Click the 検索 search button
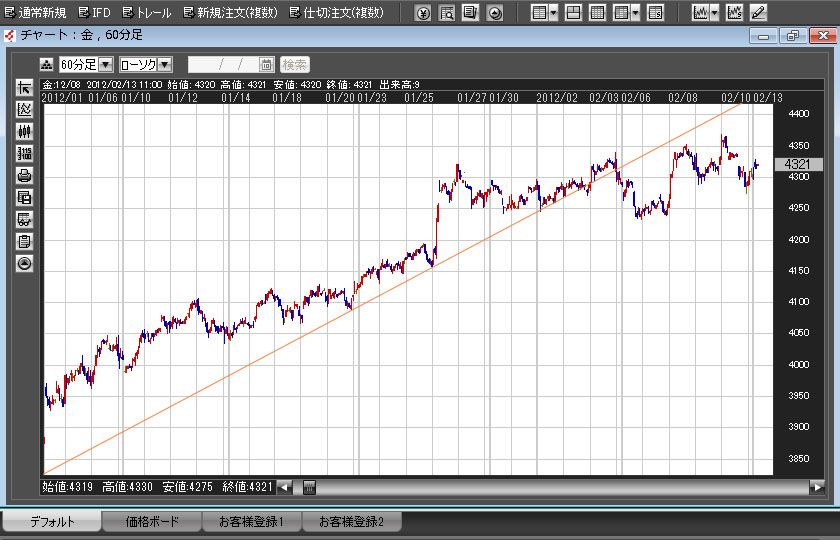The image size is (840, 540). (x=294, y=64)
